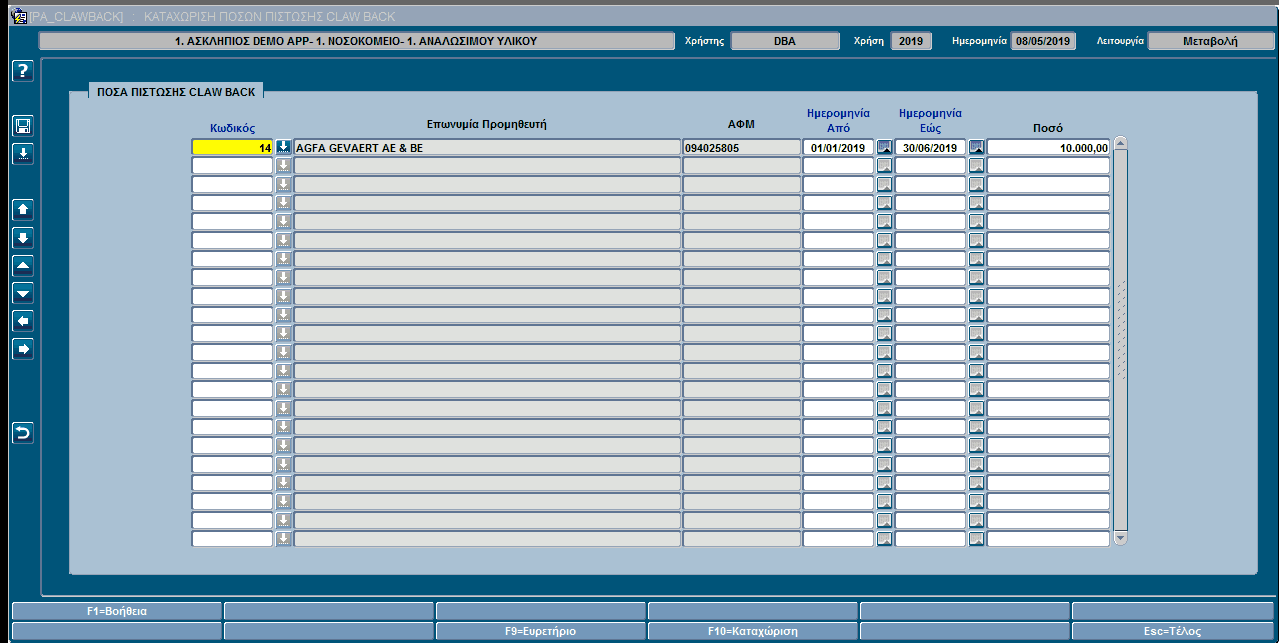Open the To-date calendar in second row

[976, 166]
